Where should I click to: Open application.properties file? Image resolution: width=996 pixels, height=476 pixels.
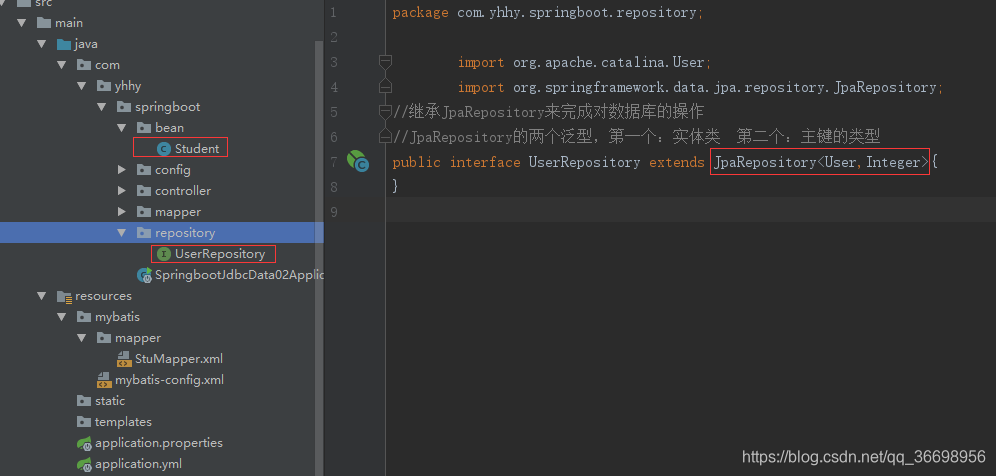coord(159,443)
